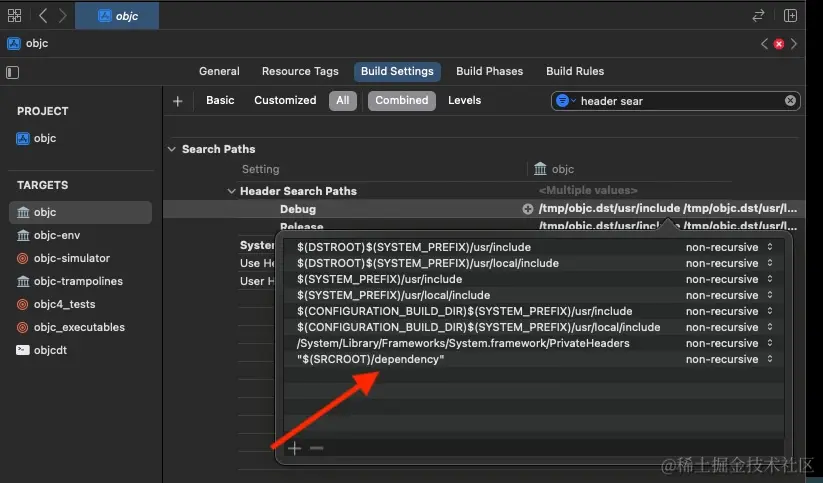Change recursion for the PrivateHeaders path

(729, 343)
